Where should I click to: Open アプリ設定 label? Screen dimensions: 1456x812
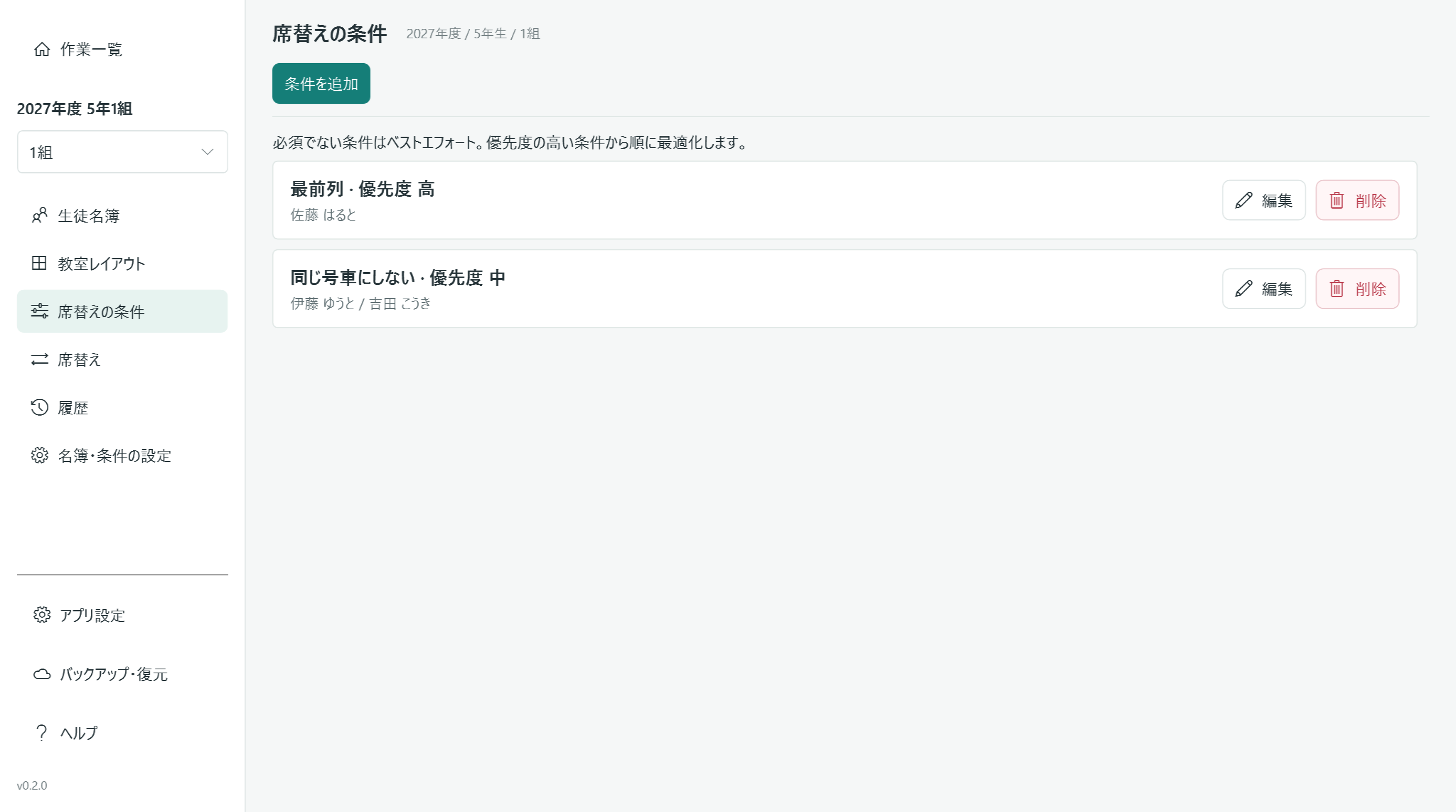(x=93, y=615)
